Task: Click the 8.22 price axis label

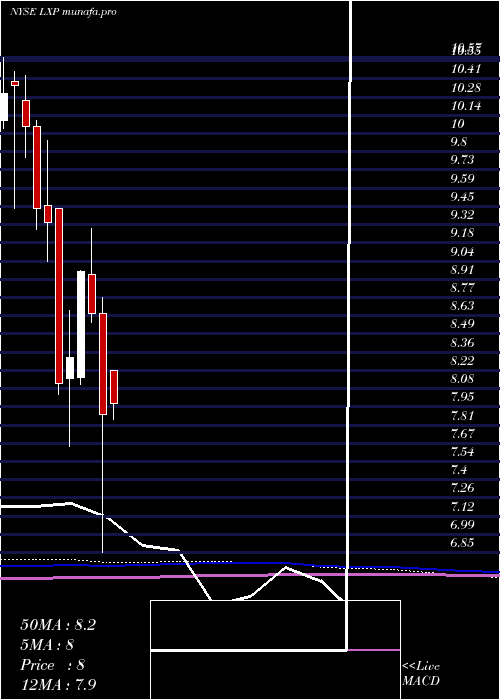Action: [x=462, y=360]
